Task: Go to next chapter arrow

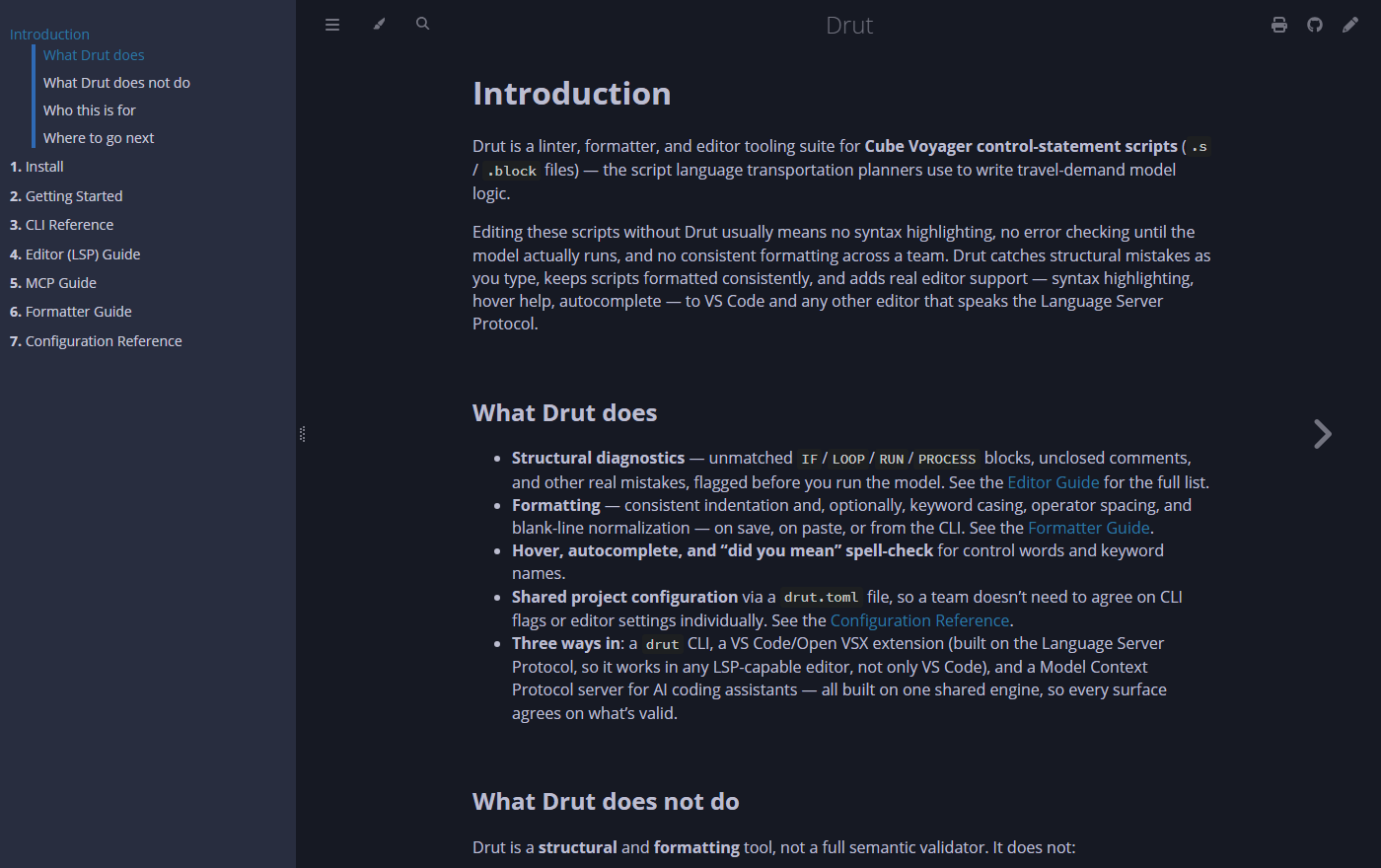Action: pyautogui.click(x=1323, y=434)
